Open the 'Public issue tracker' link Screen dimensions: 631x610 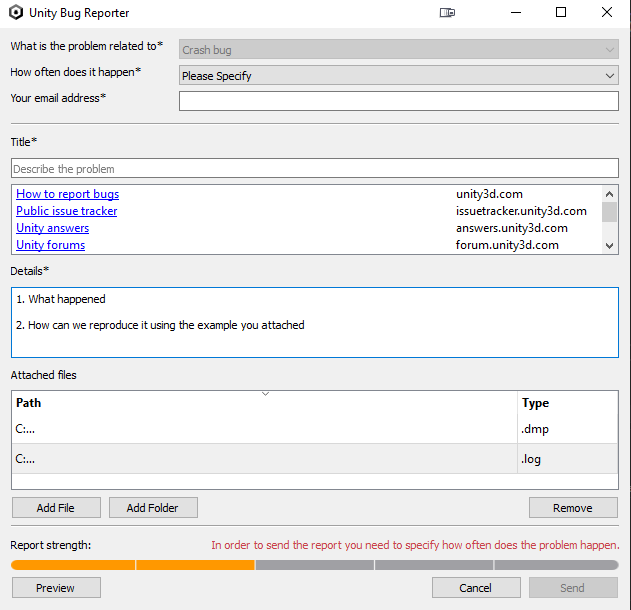(x=66, y=211)
